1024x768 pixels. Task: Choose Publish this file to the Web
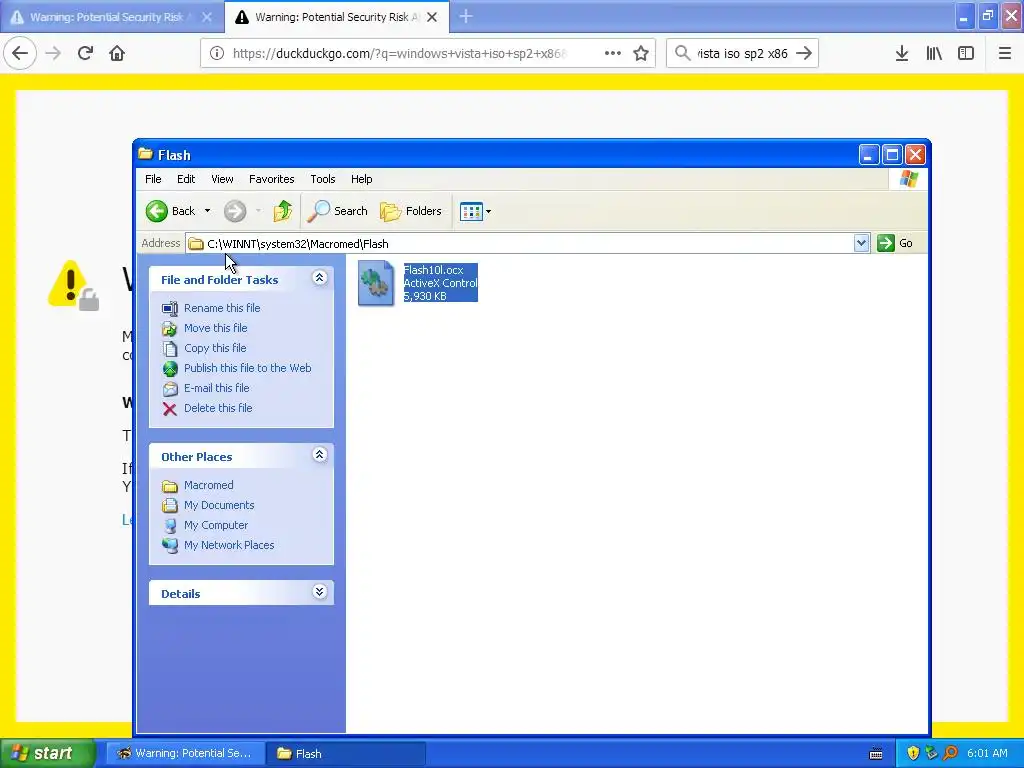pyautogui.click(x=248, y=368)
